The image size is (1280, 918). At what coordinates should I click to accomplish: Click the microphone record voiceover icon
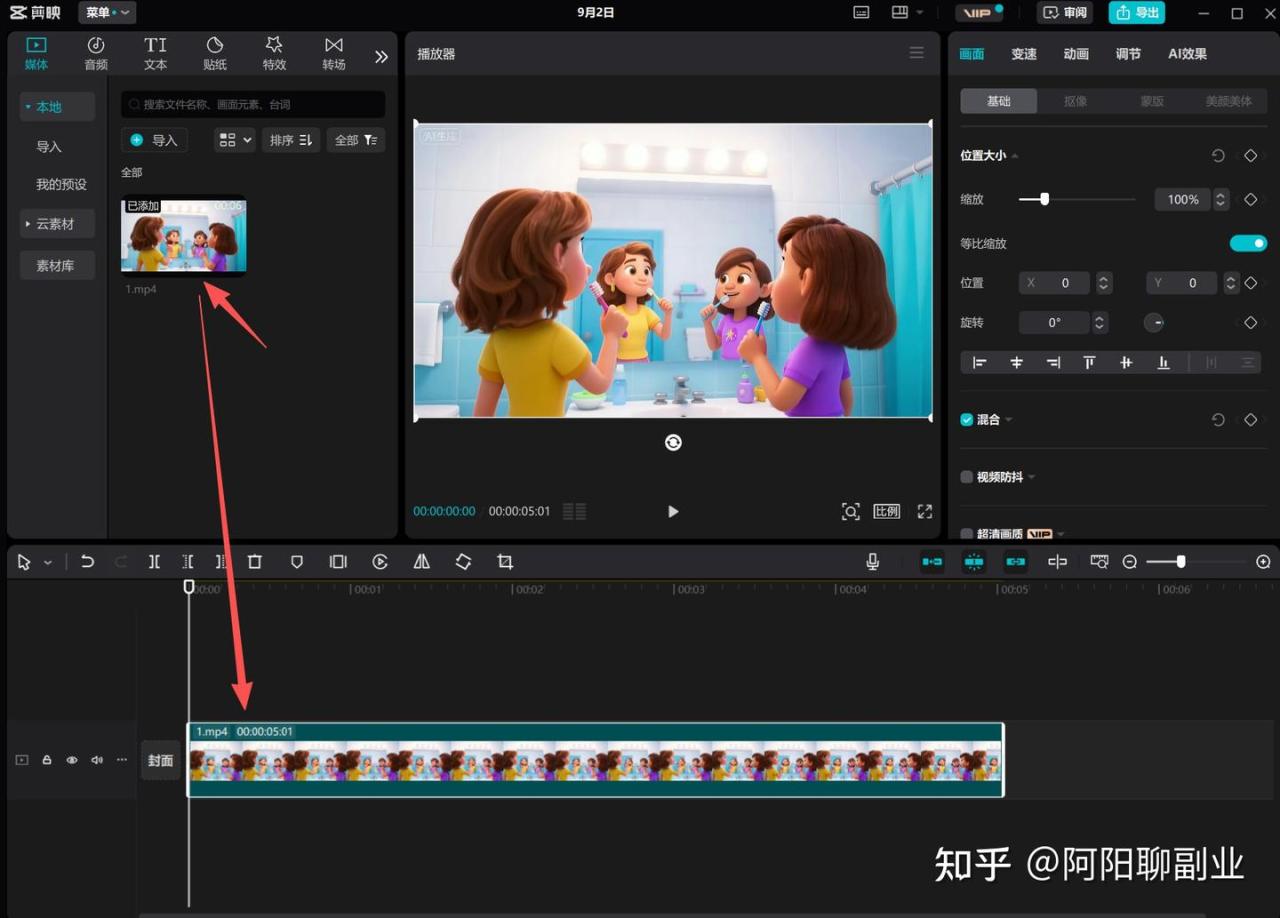[x=872, y=562]
